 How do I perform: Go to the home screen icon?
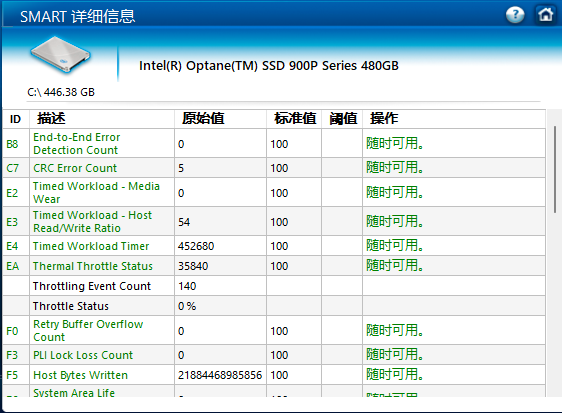(546, 15)
